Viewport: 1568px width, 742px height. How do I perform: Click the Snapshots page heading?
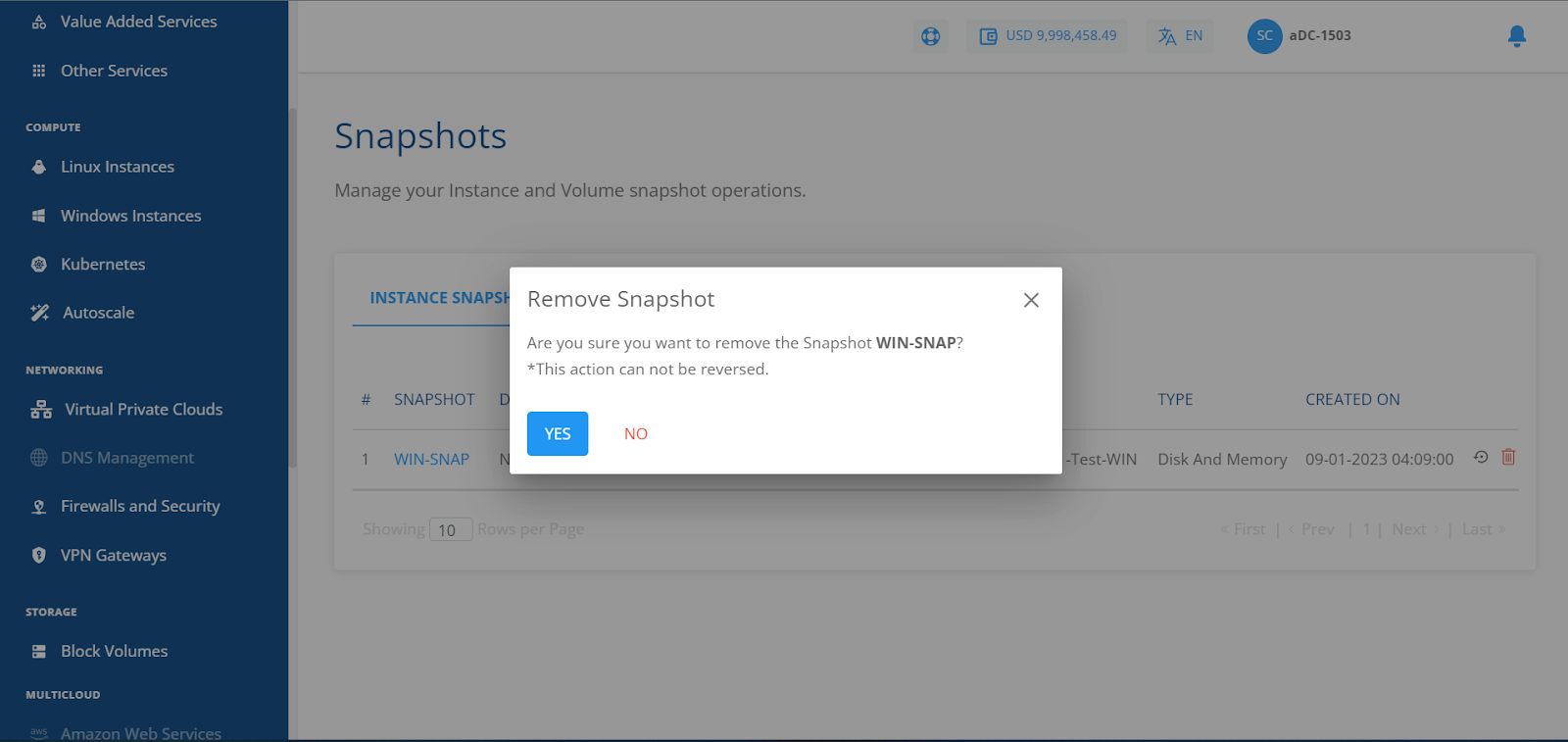420,136
